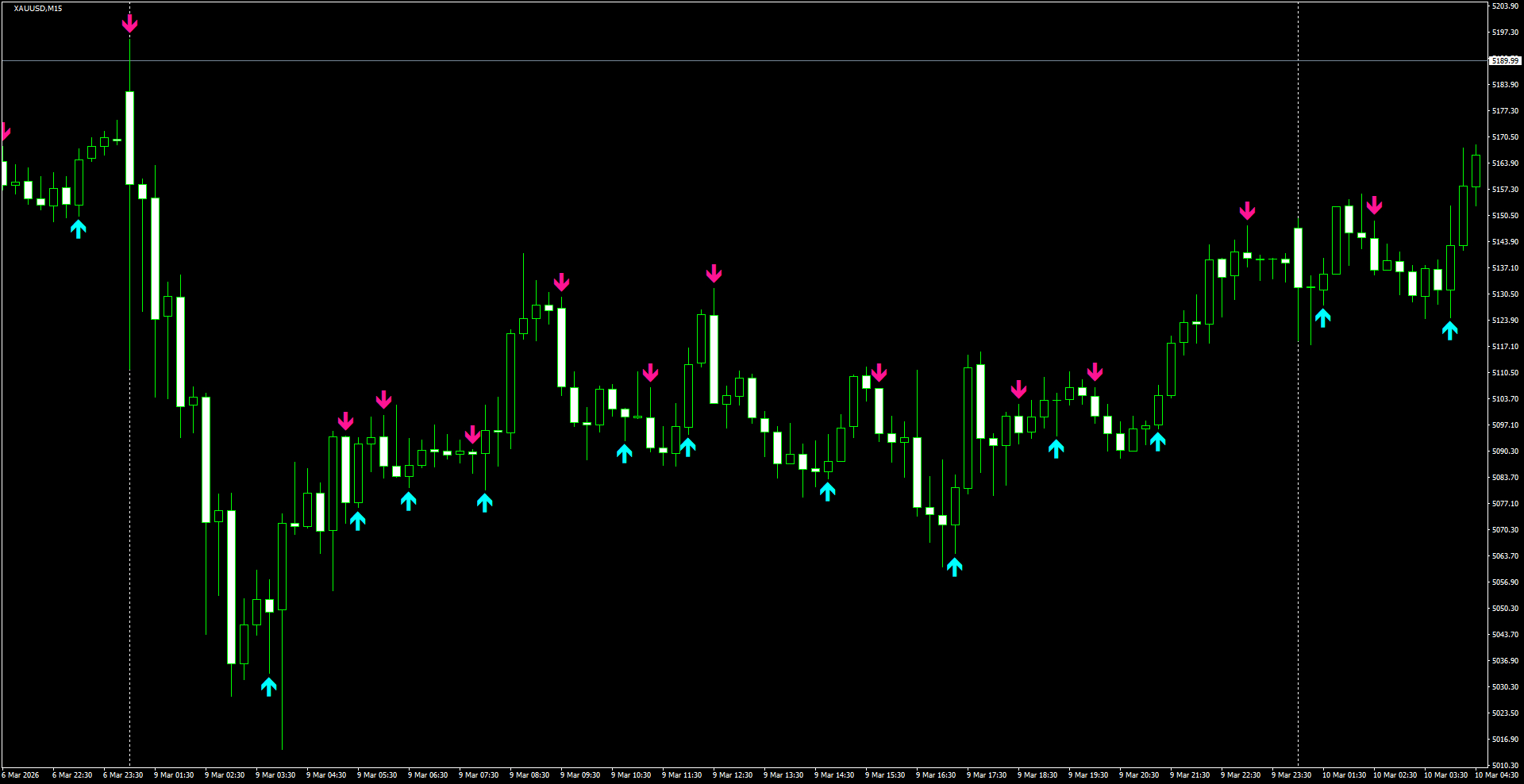Viewport: 1524px width, 784px height.
Task: Click the up arrow below the 9 Mar 03:30 low
Action: click(269, 687)
